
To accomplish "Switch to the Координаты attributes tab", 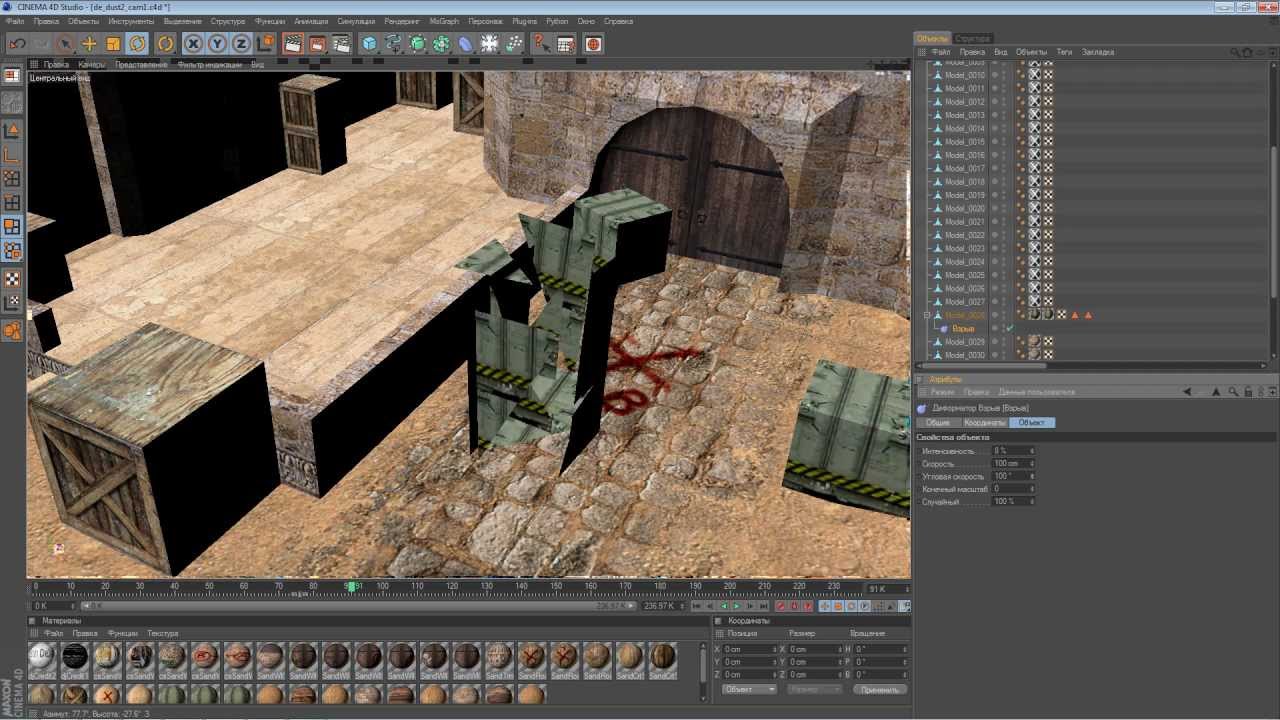I will pyautogui.click(x=985, y=423).
